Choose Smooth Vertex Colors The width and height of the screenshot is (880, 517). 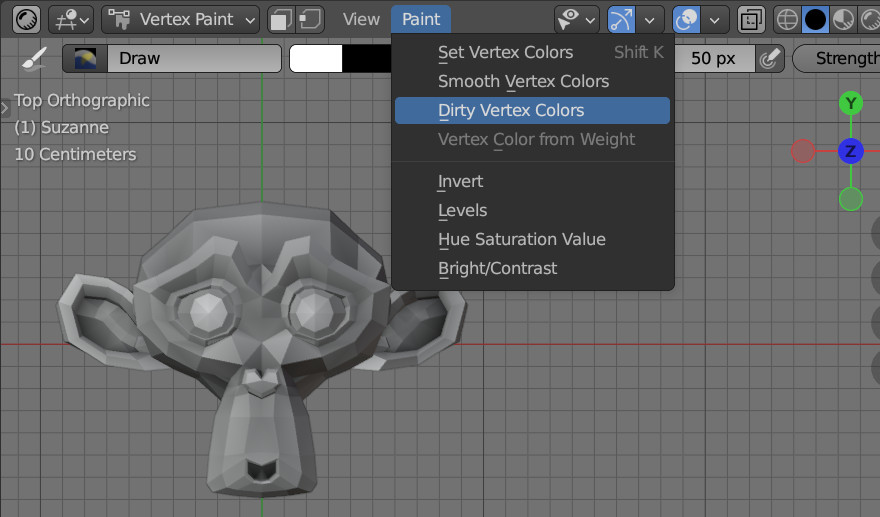point(533,81)
